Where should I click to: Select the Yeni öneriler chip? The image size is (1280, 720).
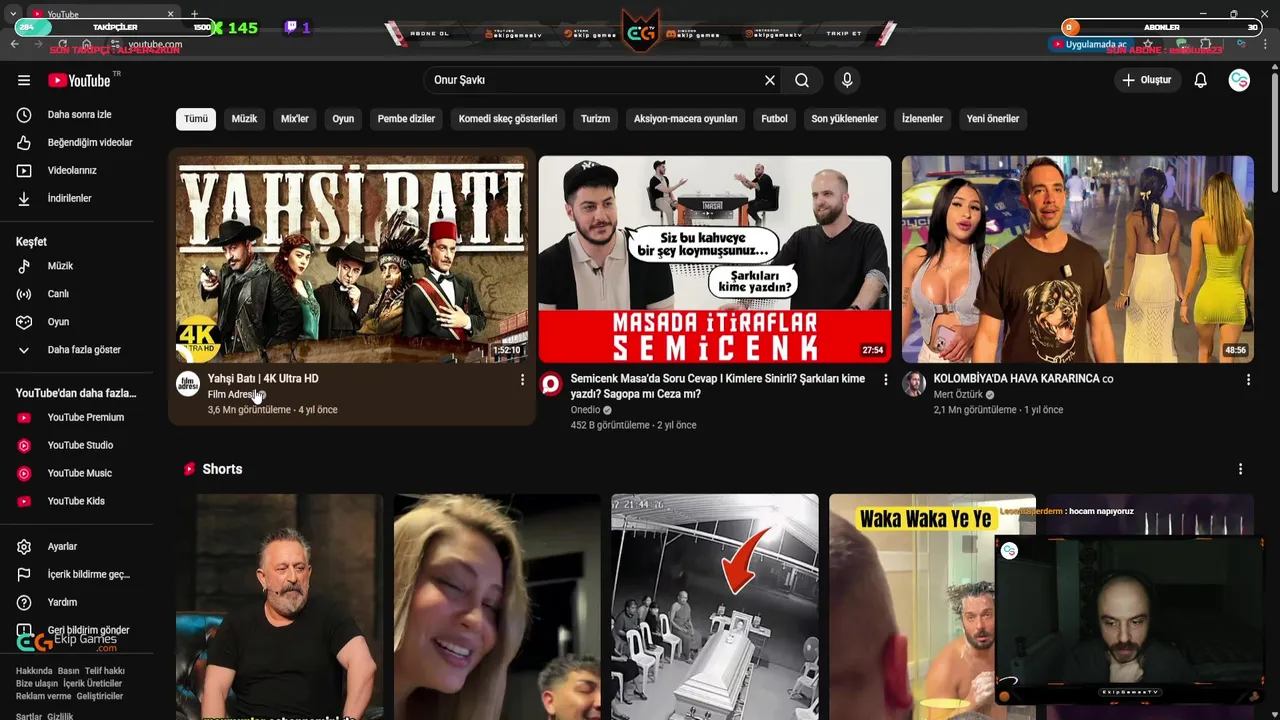coord(993,119)
